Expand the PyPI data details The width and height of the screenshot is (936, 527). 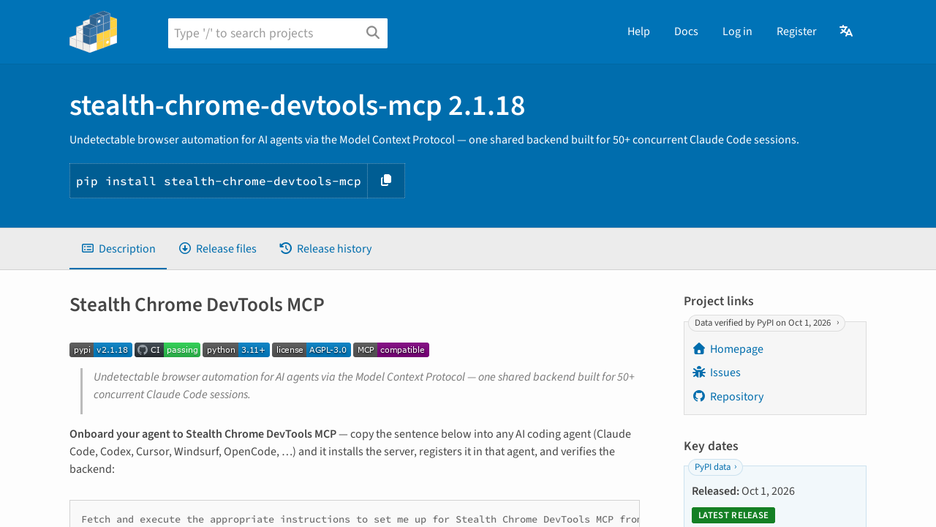[x=716, y=467]
